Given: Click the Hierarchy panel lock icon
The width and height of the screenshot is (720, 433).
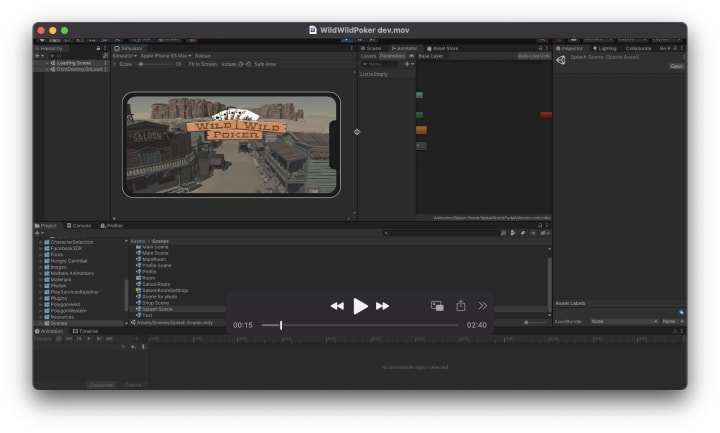Looking at the screenshot, I should 98,48.
